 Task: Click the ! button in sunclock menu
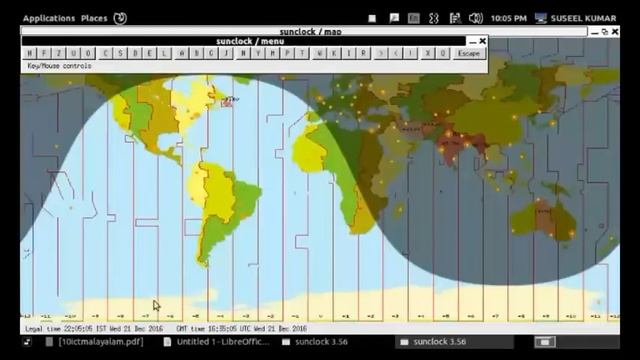410,53
